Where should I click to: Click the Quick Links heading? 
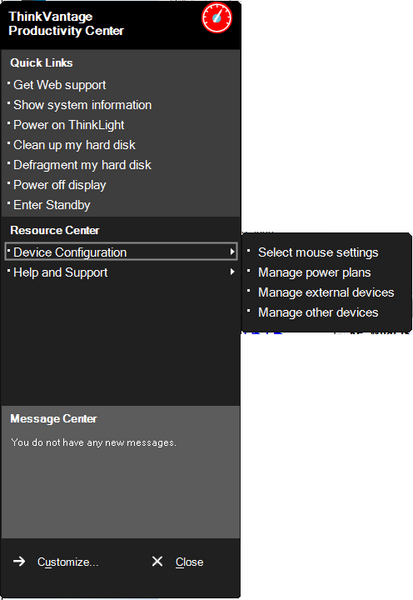[41, 63]
